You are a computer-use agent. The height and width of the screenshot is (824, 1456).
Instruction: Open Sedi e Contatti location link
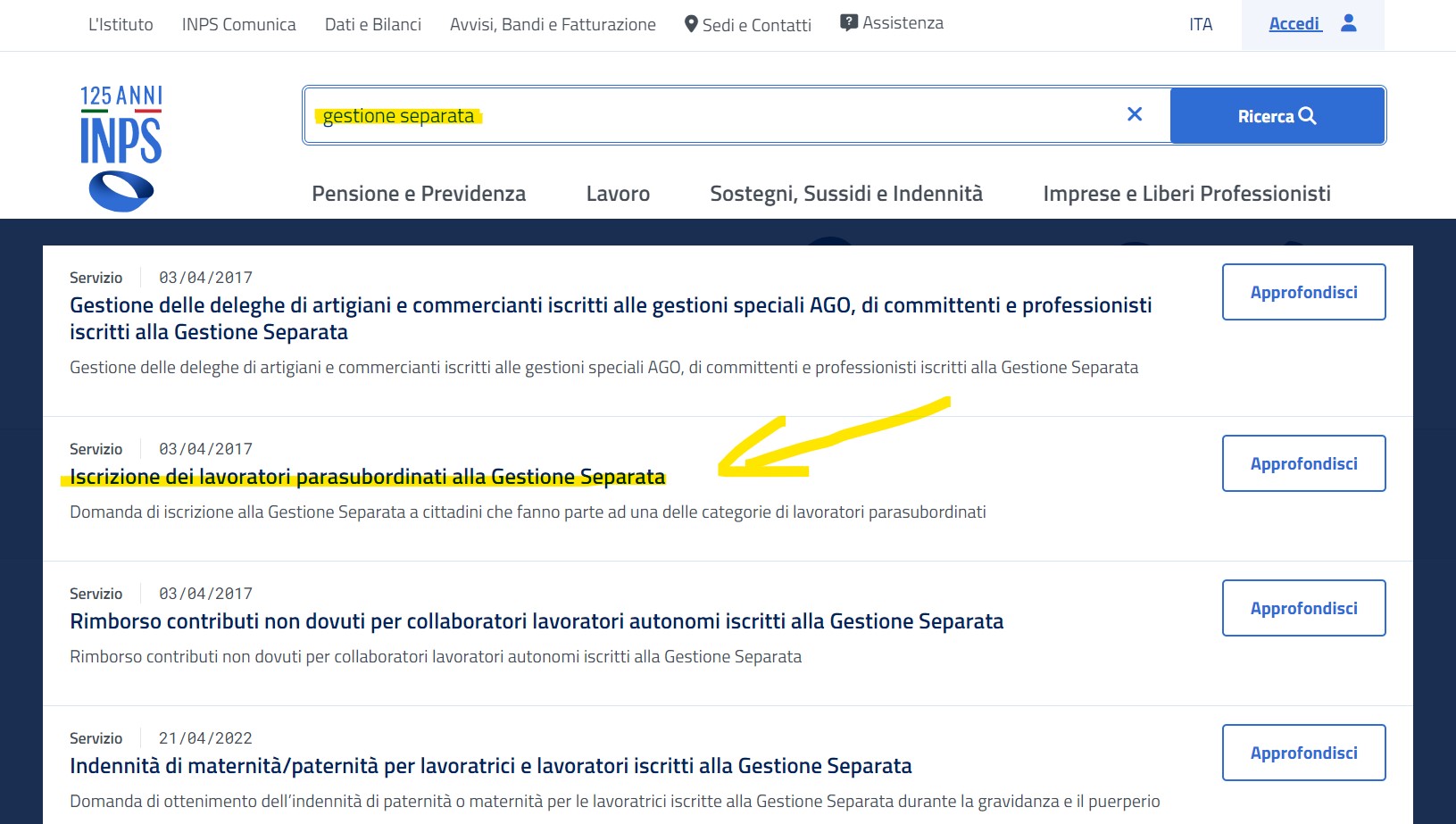(747, 25)
